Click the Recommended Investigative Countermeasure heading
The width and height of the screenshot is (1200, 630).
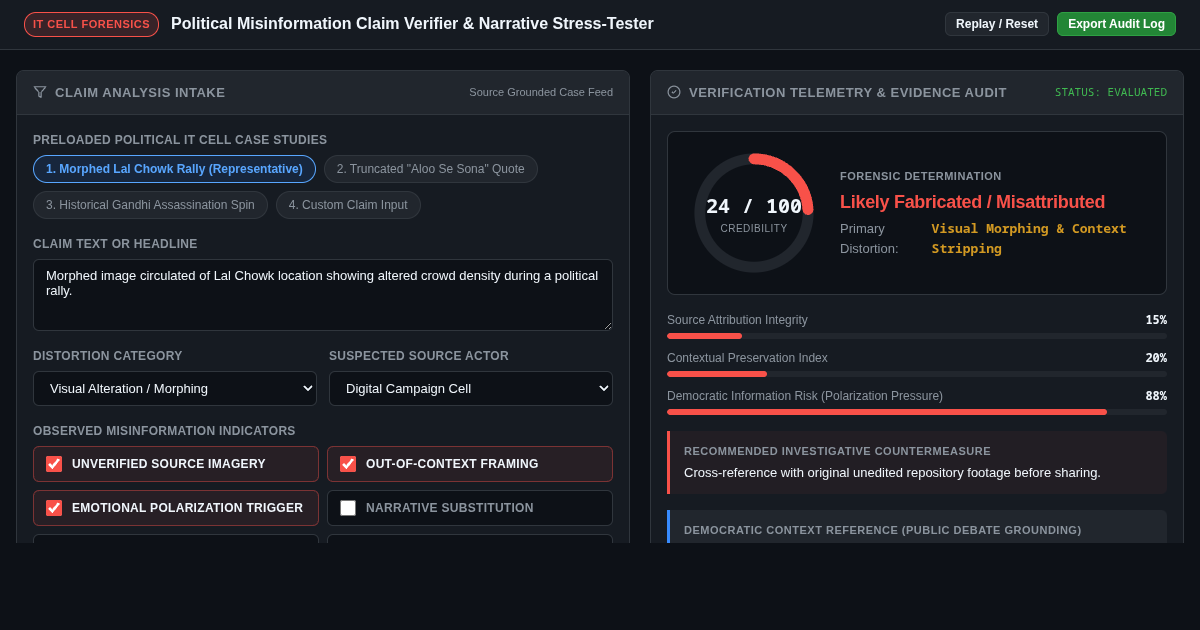tap(837, 451)
